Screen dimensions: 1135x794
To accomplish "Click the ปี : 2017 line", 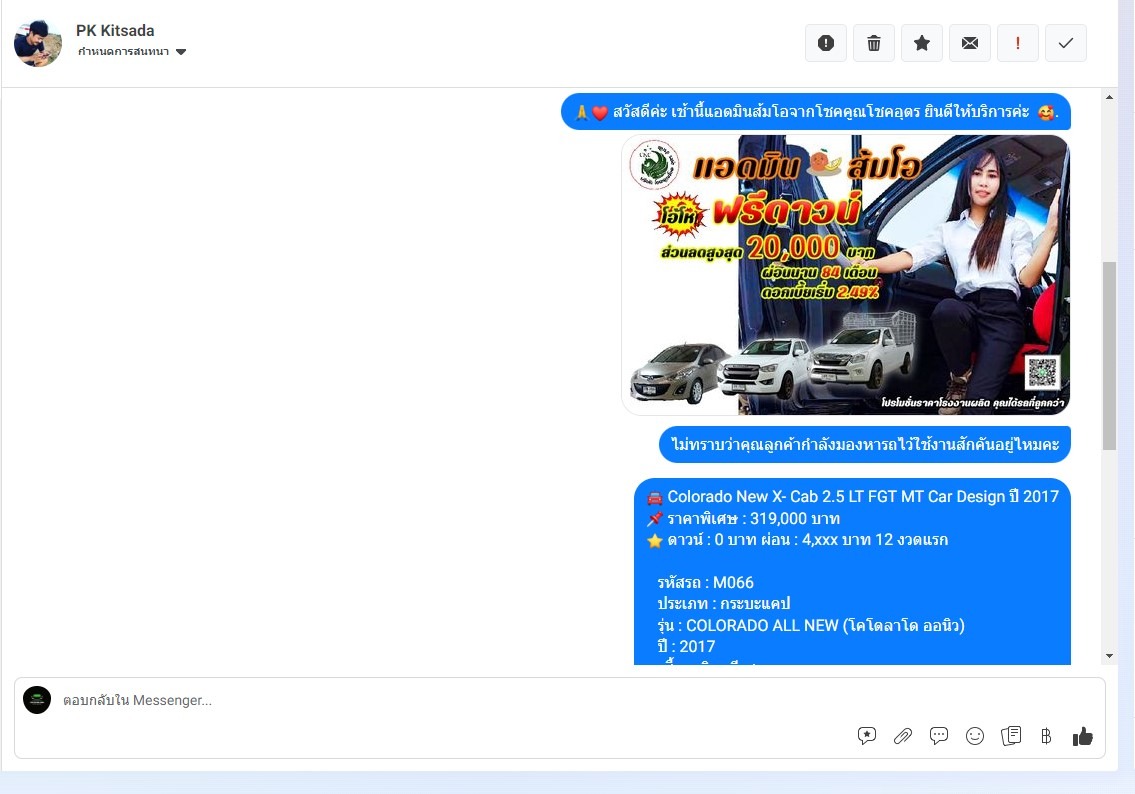I will click(686, 646).
